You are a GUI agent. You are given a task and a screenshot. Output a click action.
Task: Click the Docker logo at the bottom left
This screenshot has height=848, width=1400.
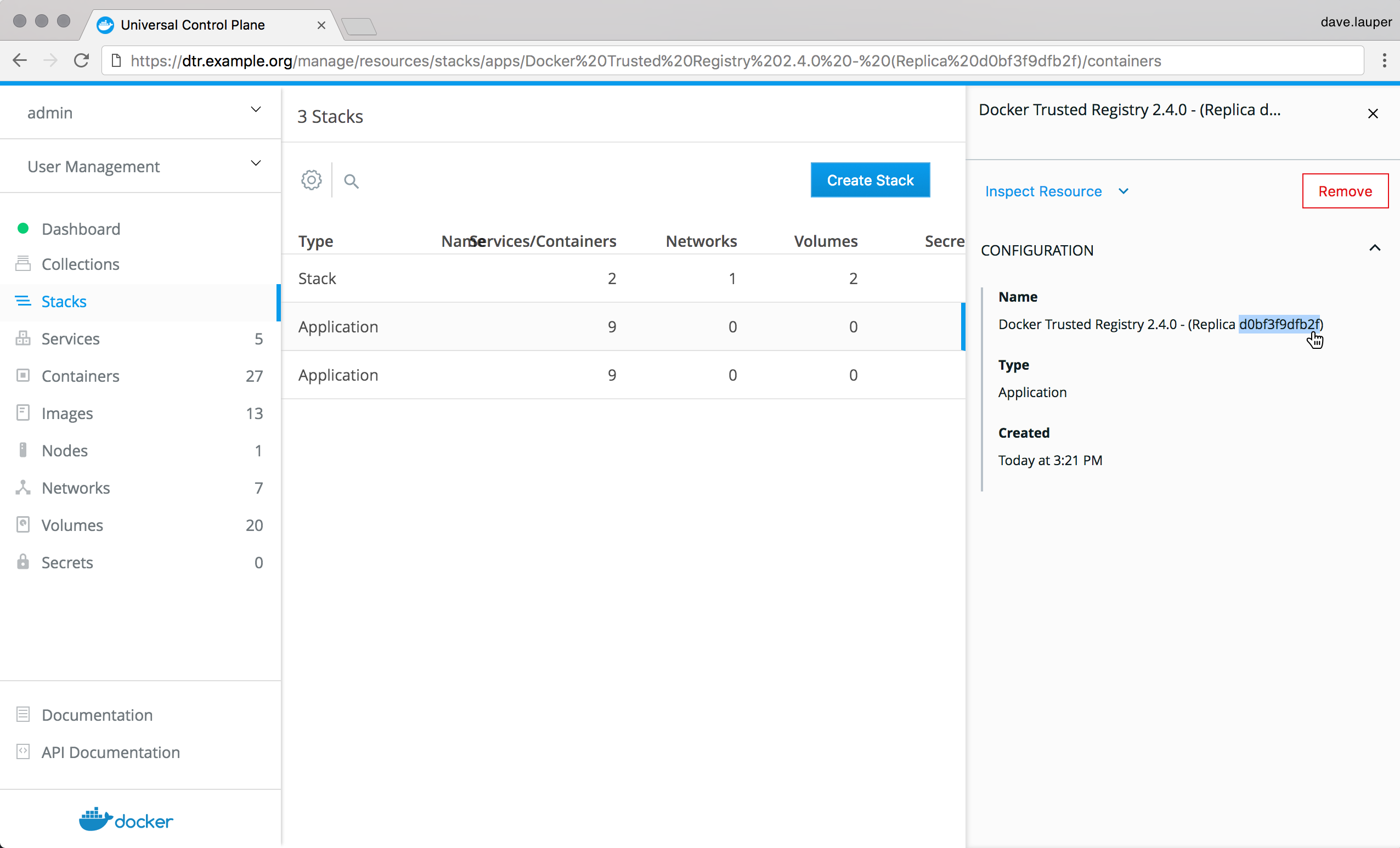pos(126,819)
